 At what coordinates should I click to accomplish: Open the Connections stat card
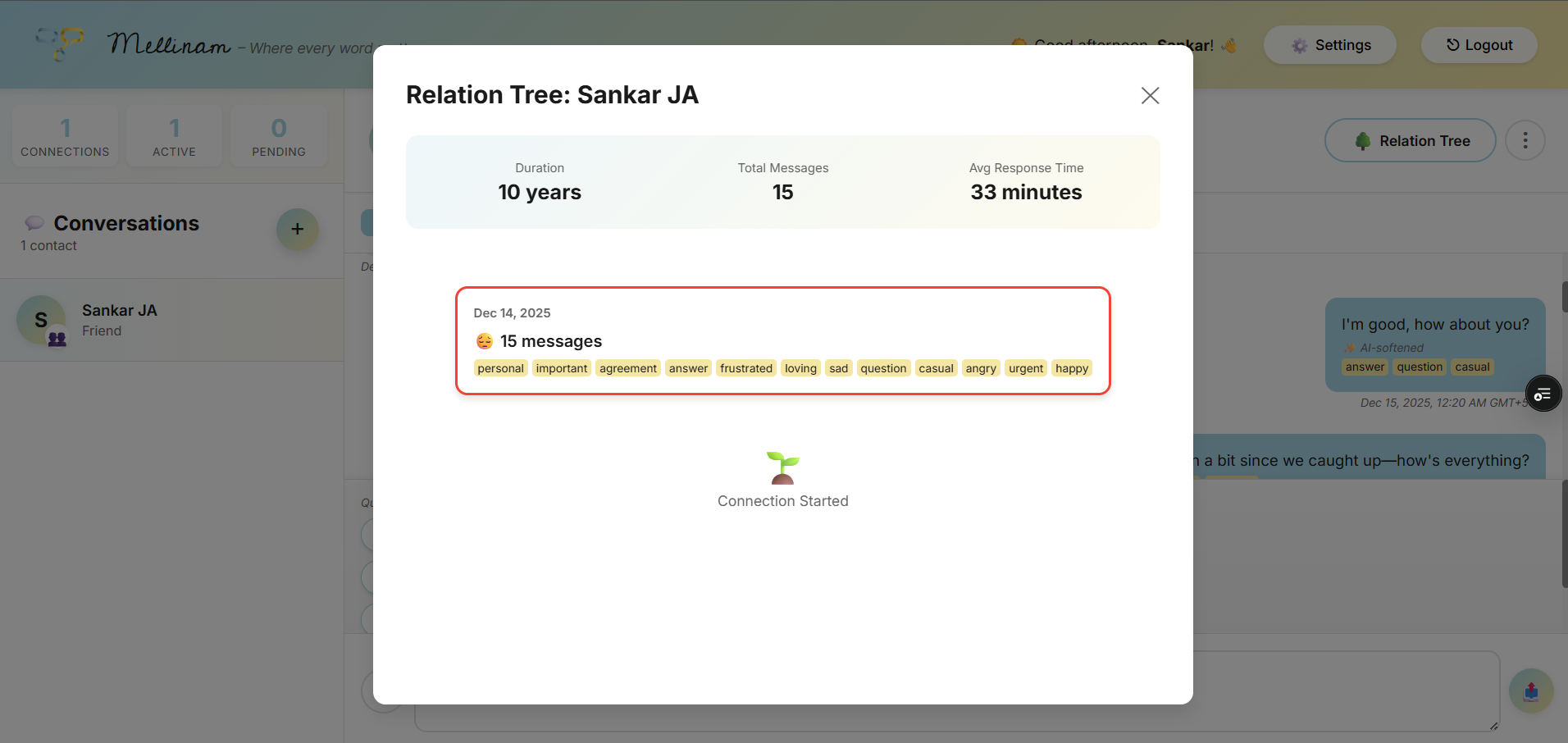65,136
